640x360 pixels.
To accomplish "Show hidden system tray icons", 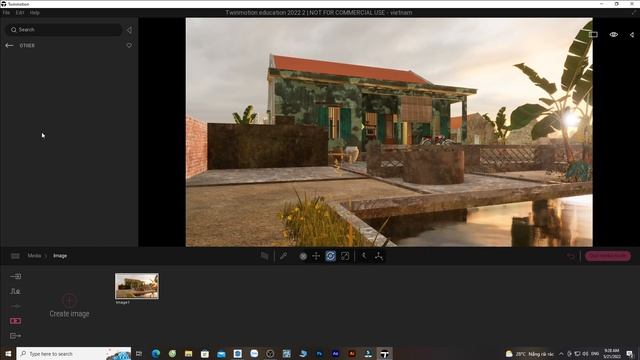I will (561, 354).
